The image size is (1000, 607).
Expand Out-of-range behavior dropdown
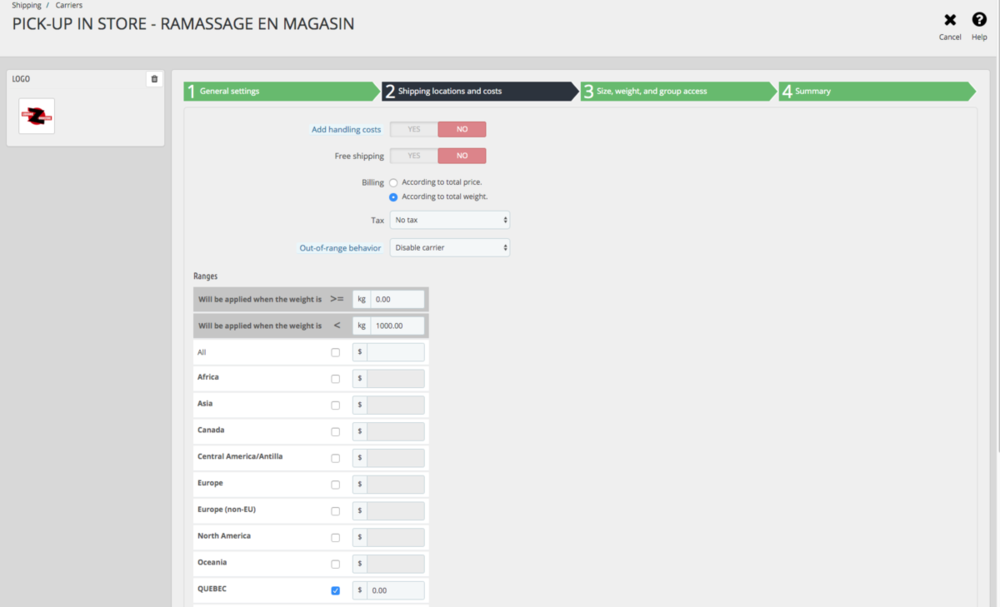(x=449, y=248)
